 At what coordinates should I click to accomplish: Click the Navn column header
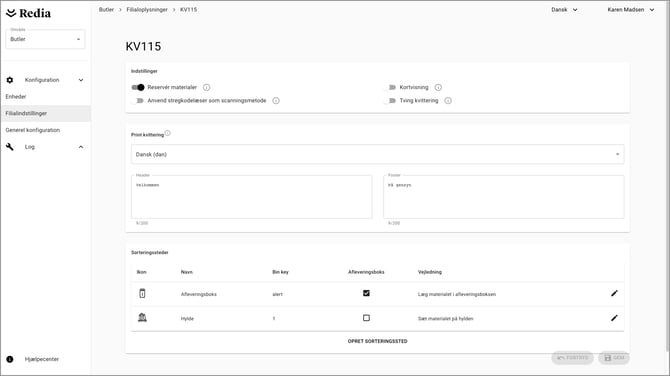(x=187, y=272)
